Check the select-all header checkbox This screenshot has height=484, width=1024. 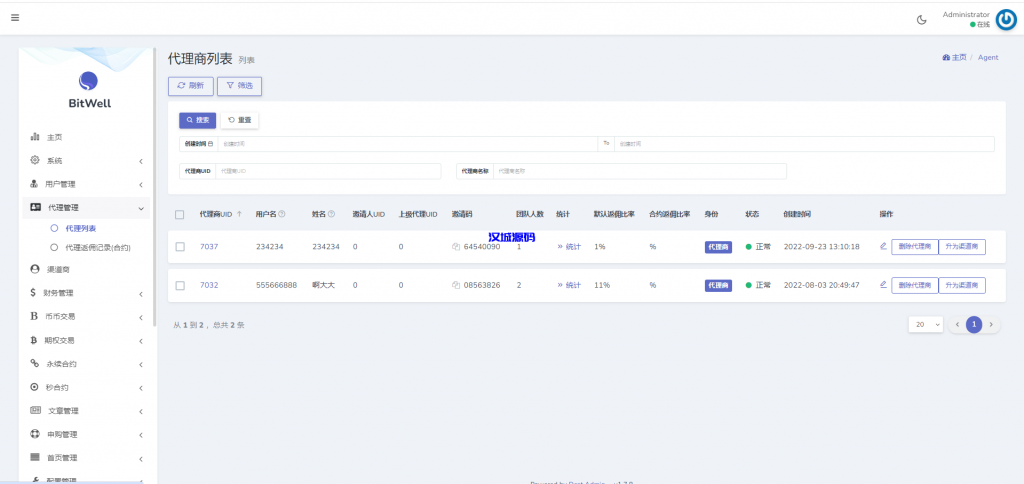click(180, 214)
